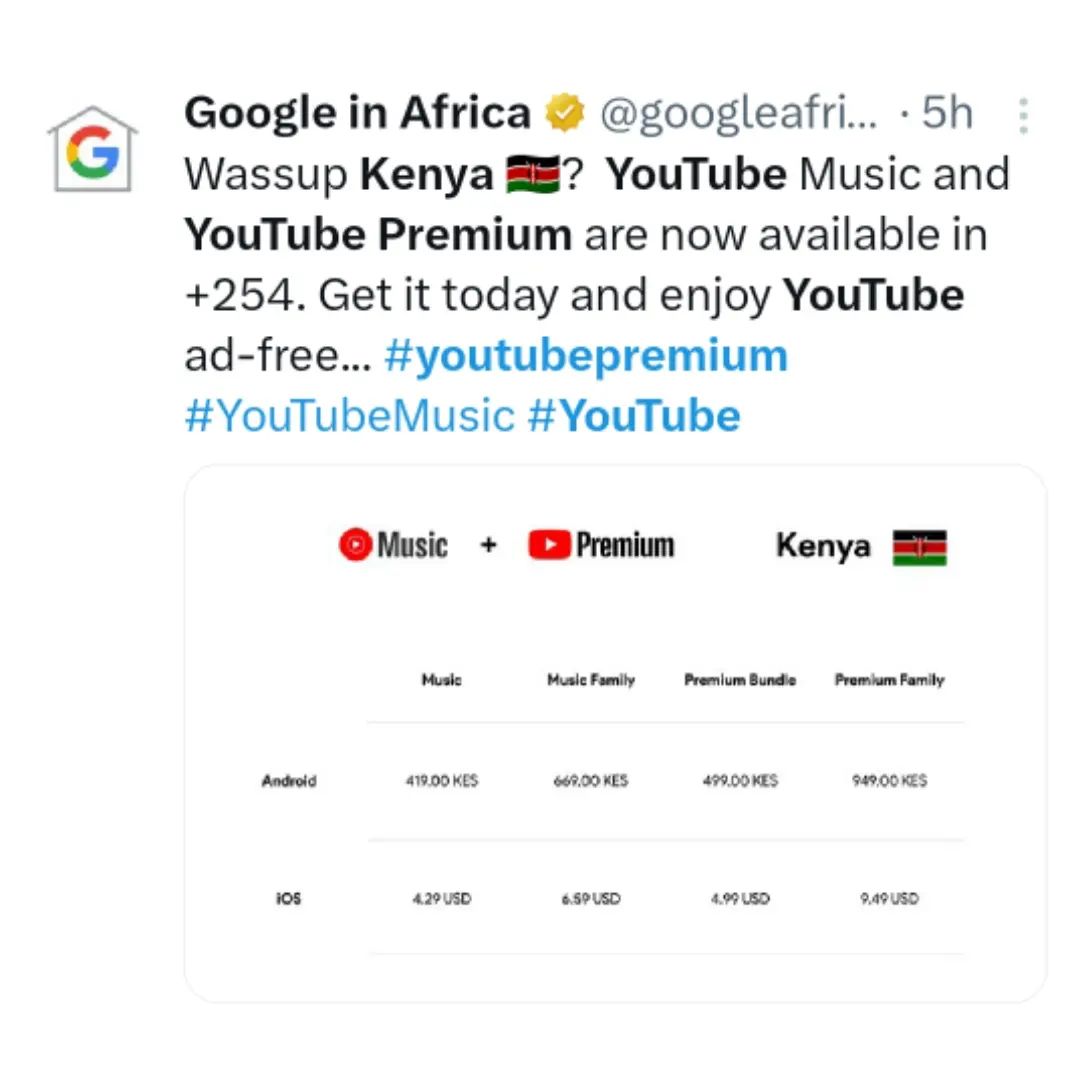Image resolution: width=1080 pixels, height=1080 pixels.
Task: Select the Premium Bundle column header
Action: [740, 681]
